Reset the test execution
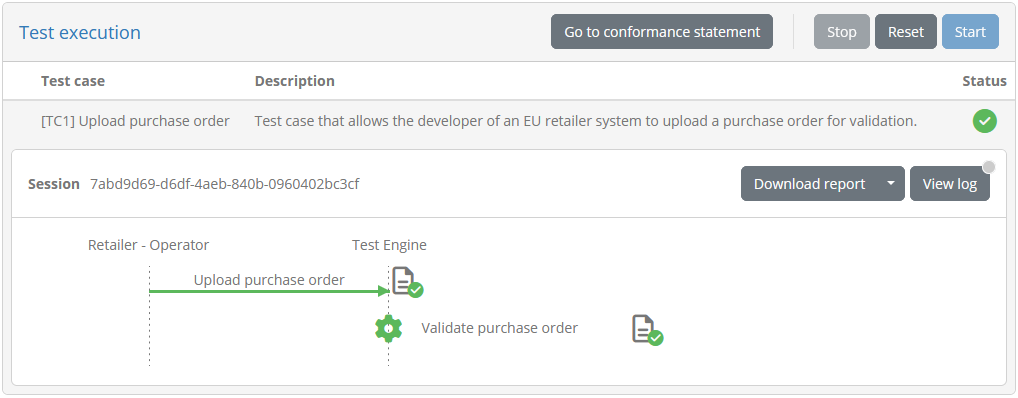The image size is (1018, 398). coord(906,32)
